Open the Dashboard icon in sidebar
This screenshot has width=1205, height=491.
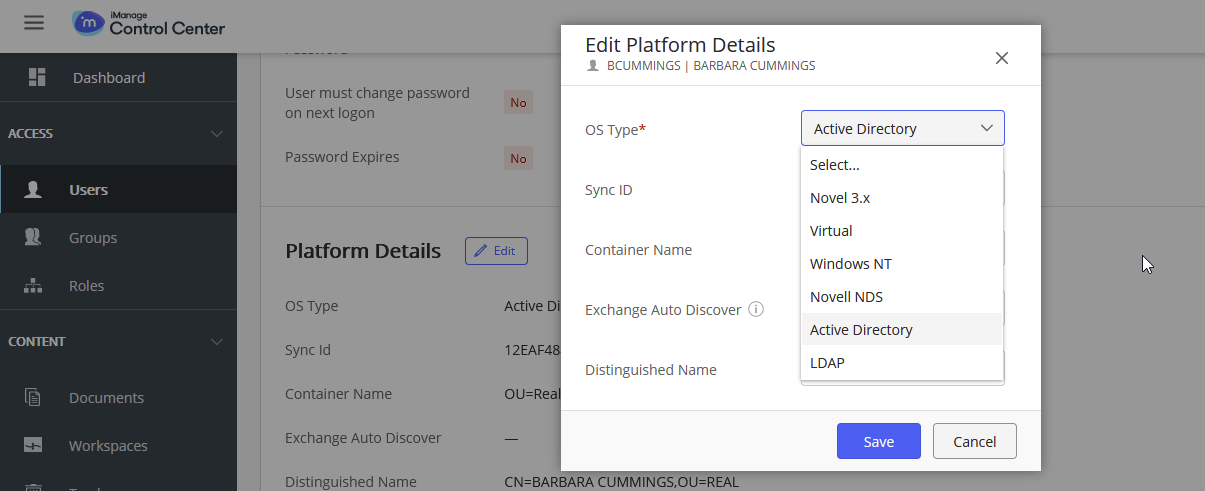(37, 77)
